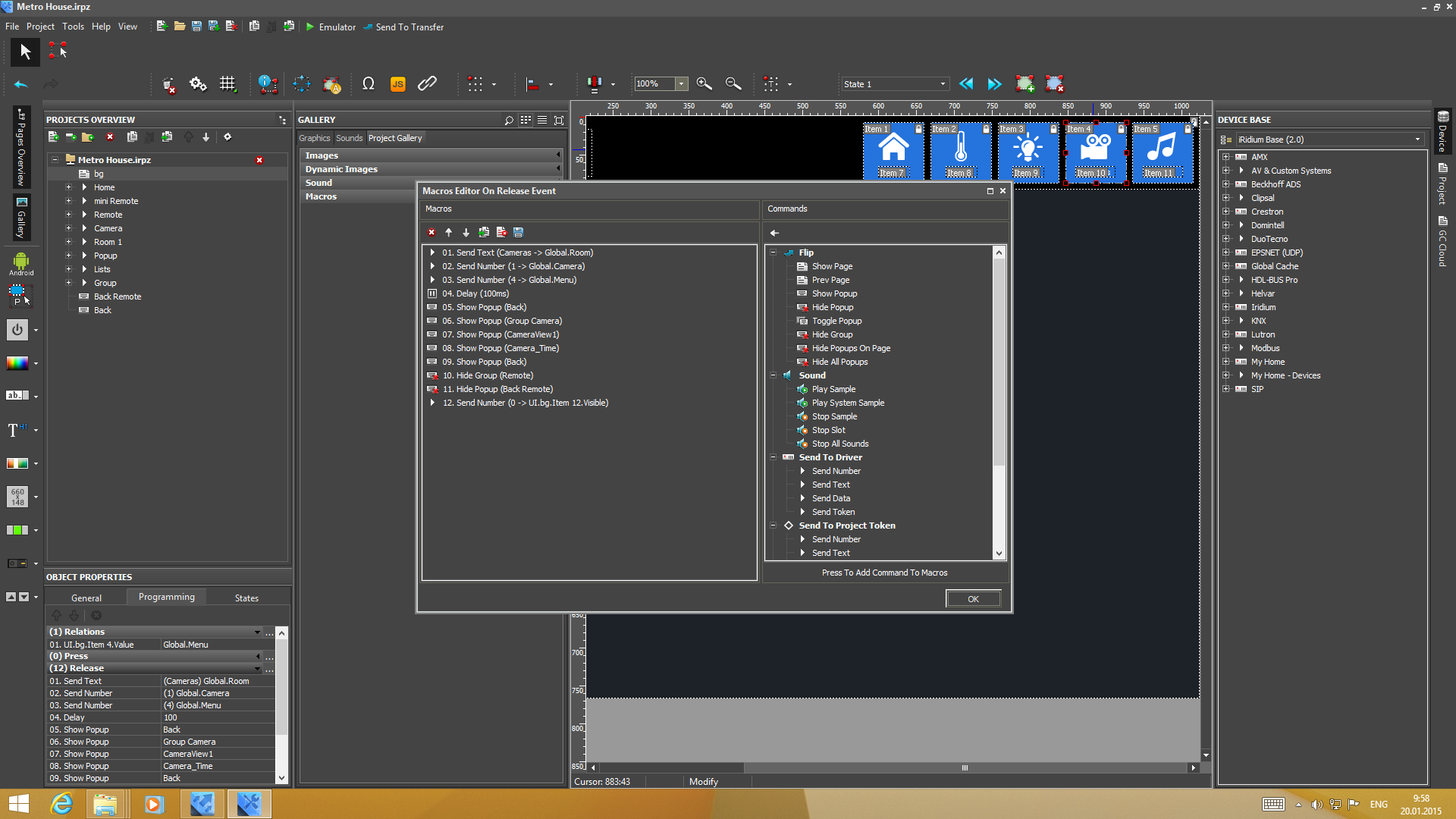The height and width of the screenshot is (819, 1456).
Task: Delete selected macro with red X
Action: tap(431, 233)
